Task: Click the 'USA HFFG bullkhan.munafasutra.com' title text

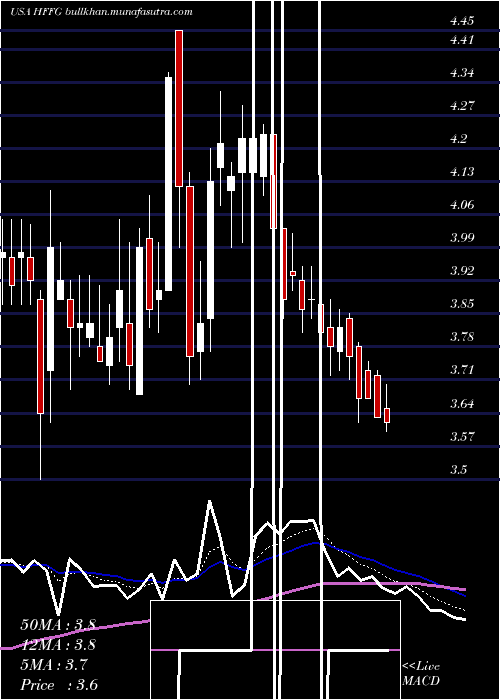Action: click(x=101, y=12)
